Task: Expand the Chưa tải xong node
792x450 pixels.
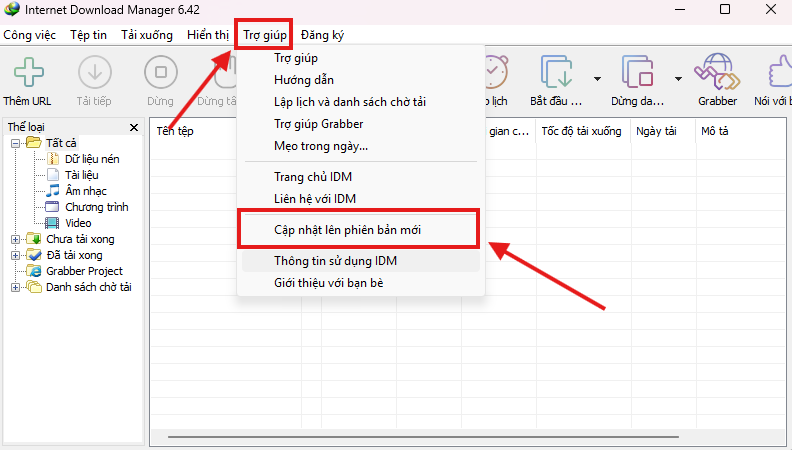Action: (16, 239)
